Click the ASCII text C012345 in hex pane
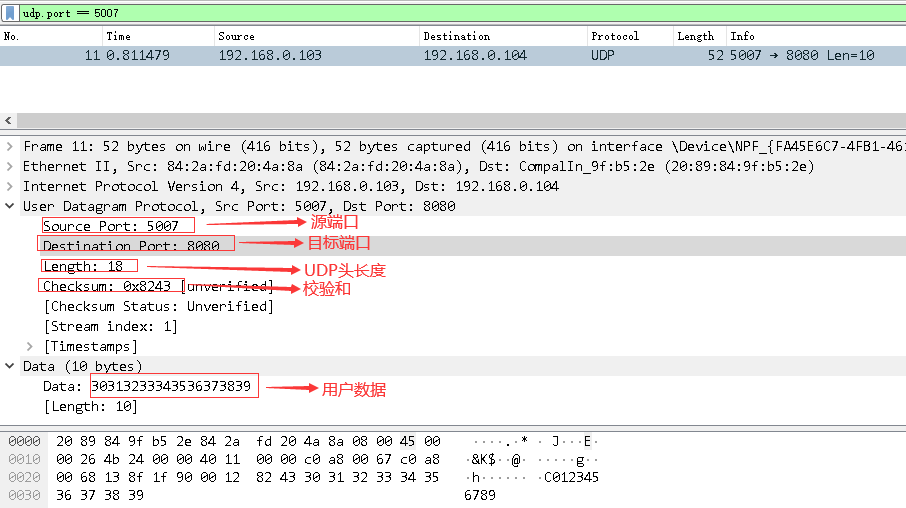 point(571,477)
